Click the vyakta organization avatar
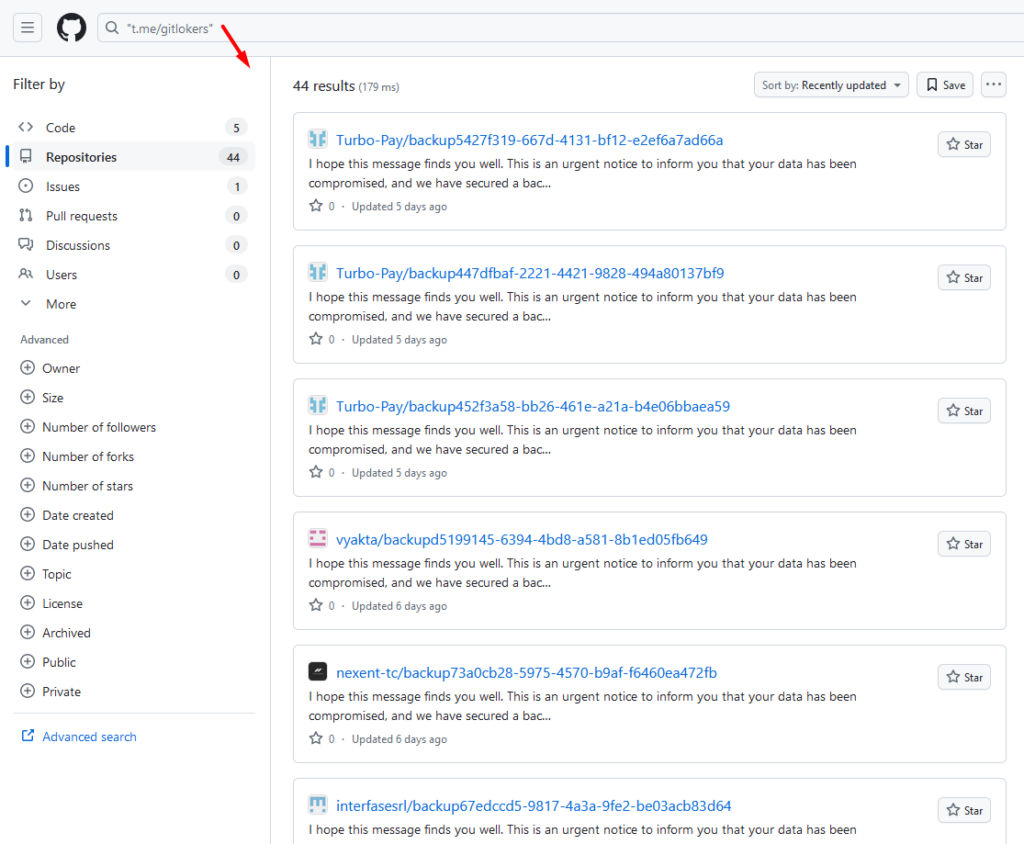The width and height of the screenshot is (1024, 844). [x=318, y=539]
